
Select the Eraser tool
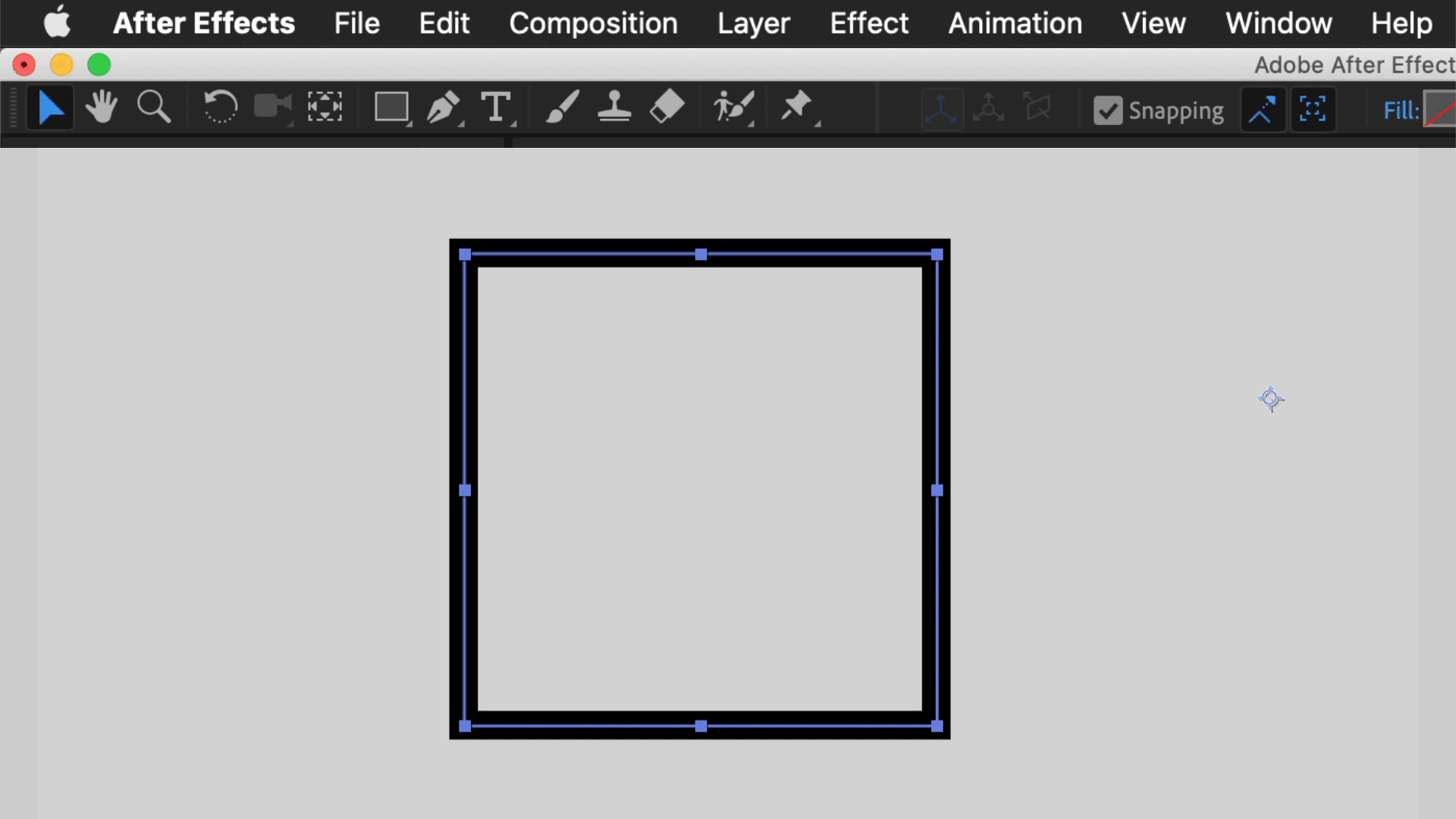(667, 108)
